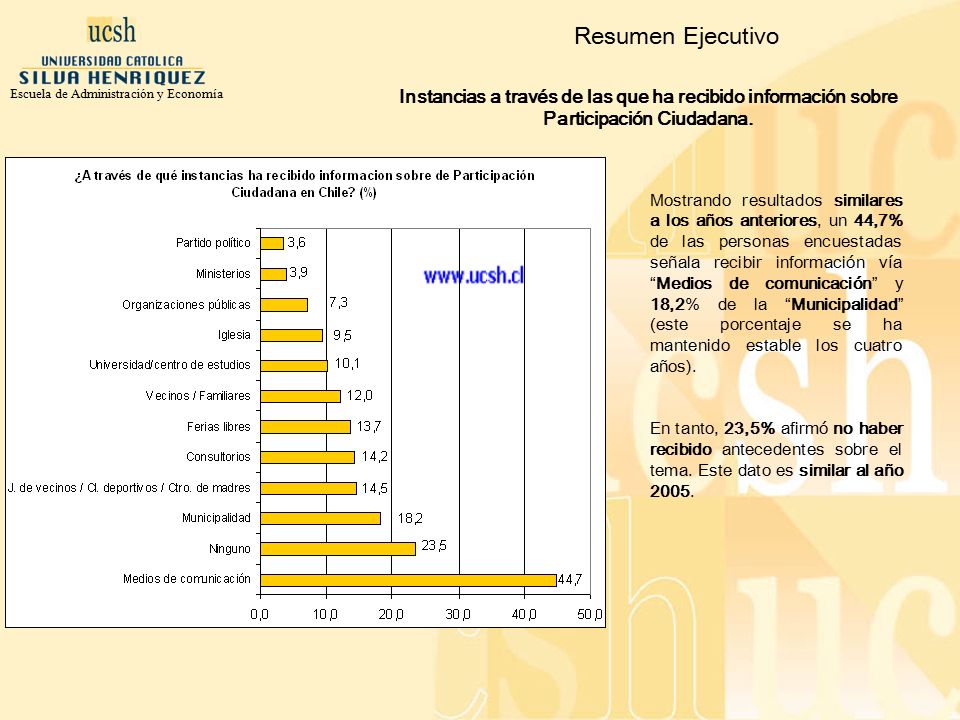Viewport: 960px width, 720px height.
Task: Click the 'Iglesia' bar
Action: 291,335
